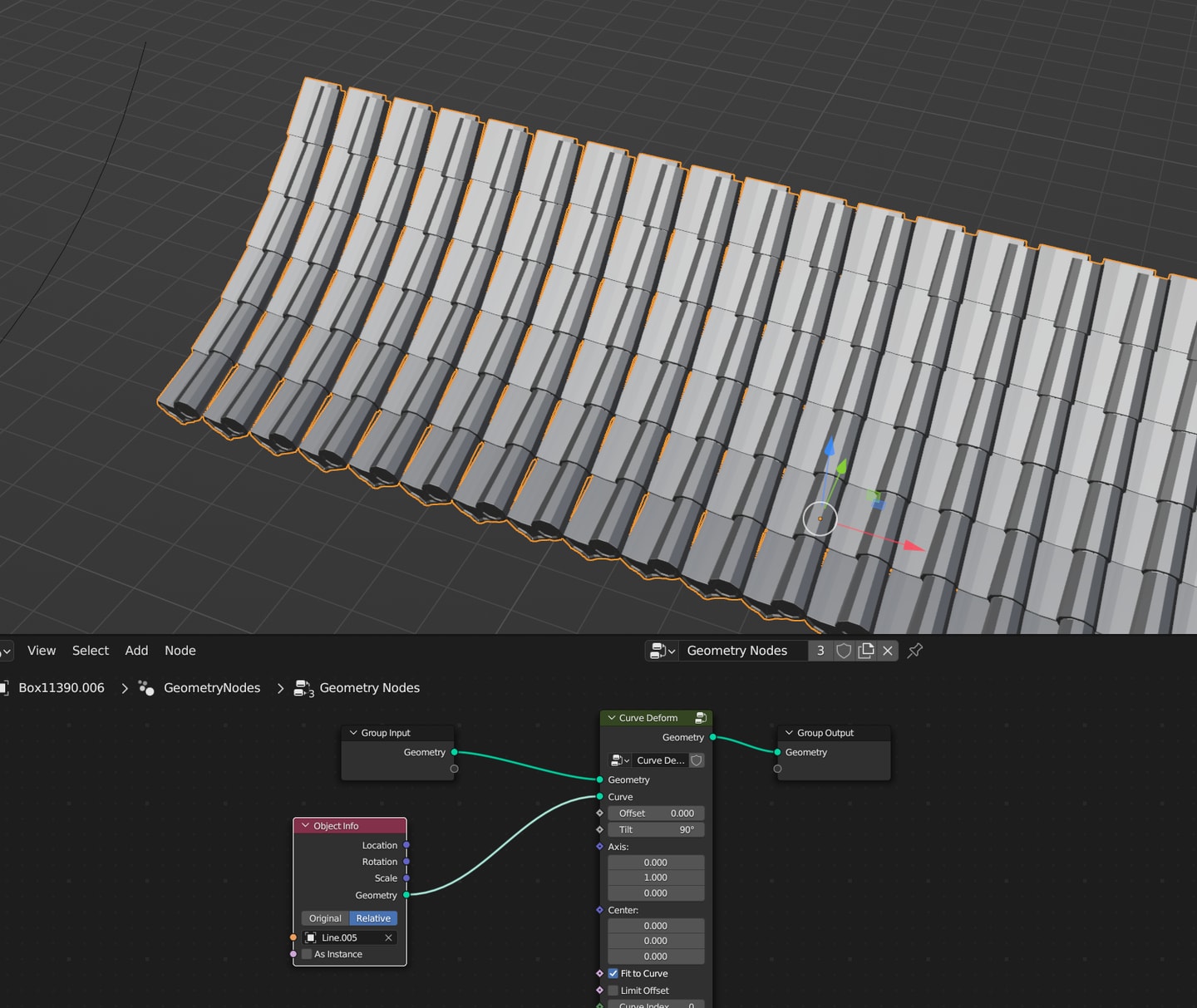The image size is (1197, 1008).
Task: Toggle fake user shield for Geometry Nodes
Action: [844, 651]
